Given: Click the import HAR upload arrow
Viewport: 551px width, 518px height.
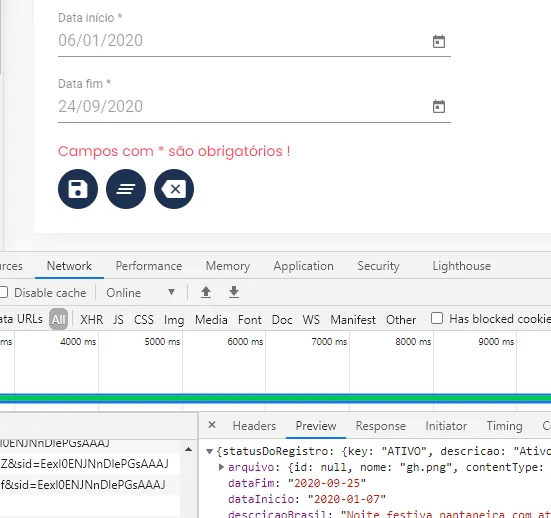Looking at the screenshot, I should (206, 292).
